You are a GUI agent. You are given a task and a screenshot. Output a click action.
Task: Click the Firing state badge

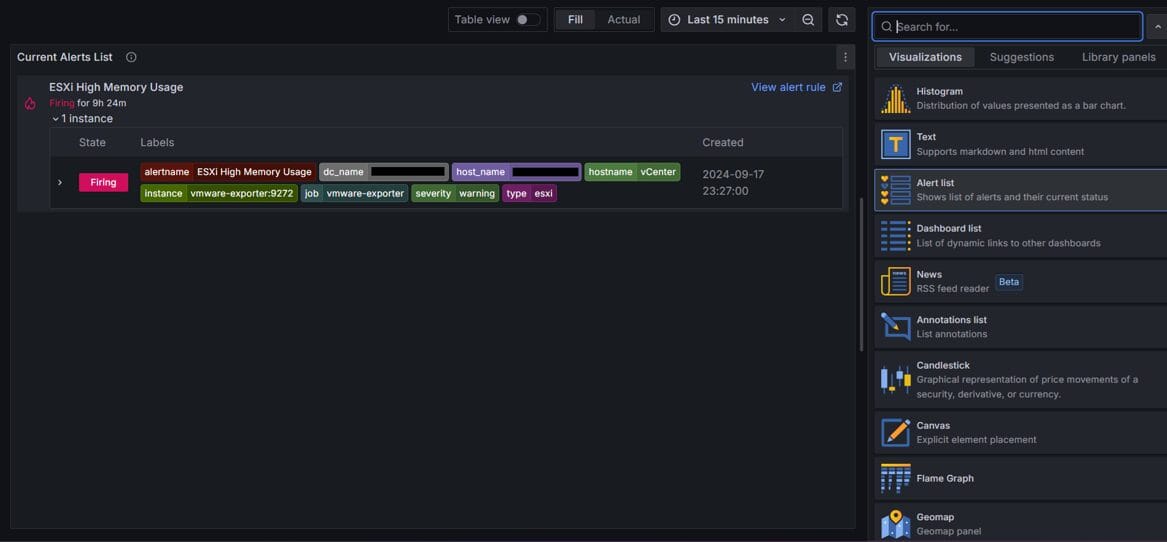coord(103,182)
